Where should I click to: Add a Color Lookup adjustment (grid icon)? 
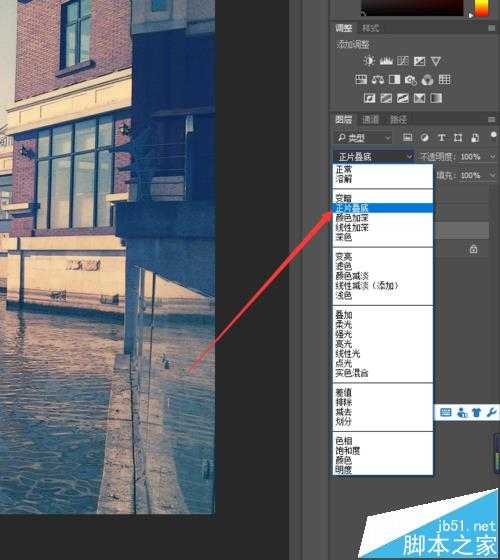444,79
